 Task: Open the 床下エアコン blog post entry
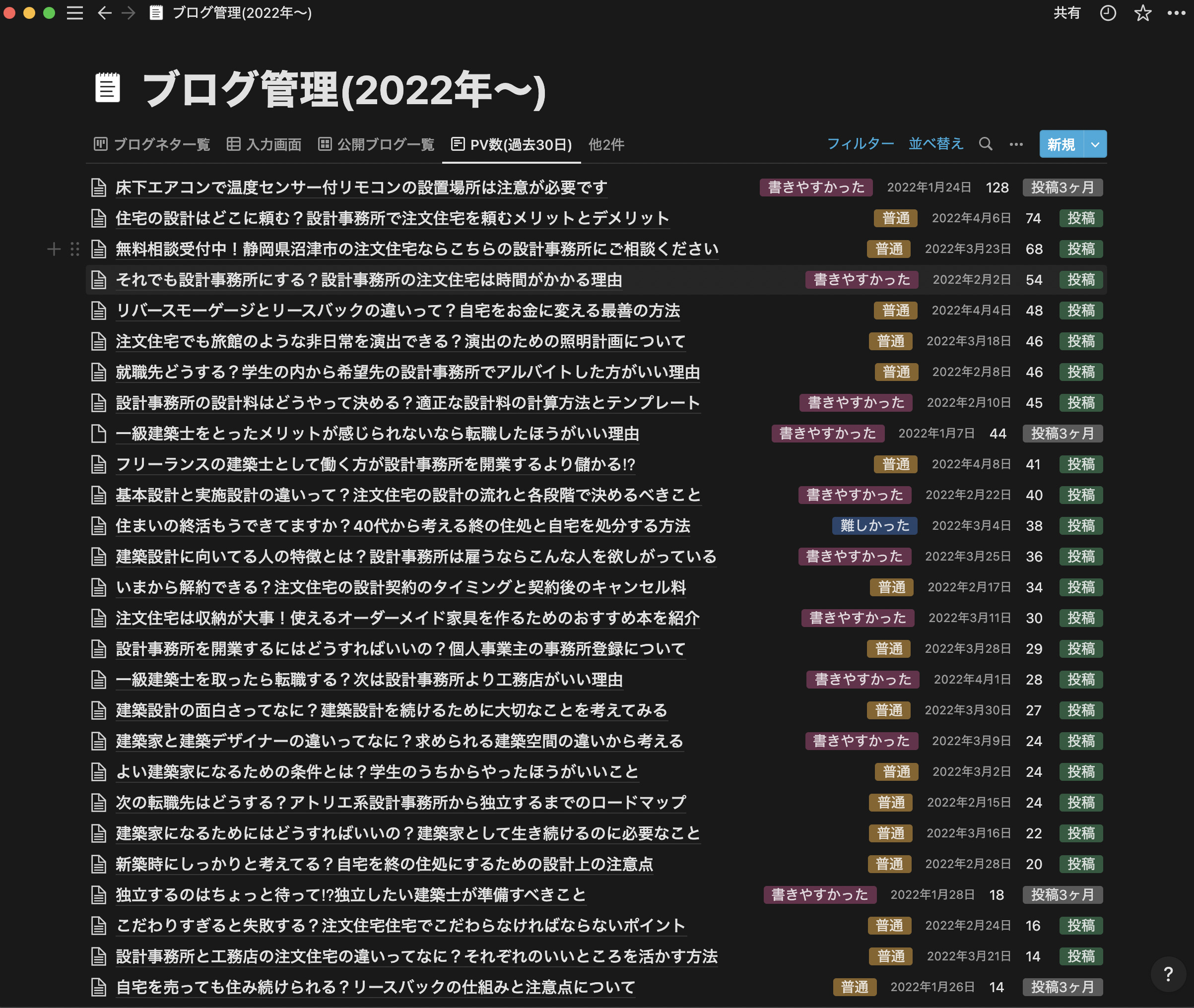[361, 188]
